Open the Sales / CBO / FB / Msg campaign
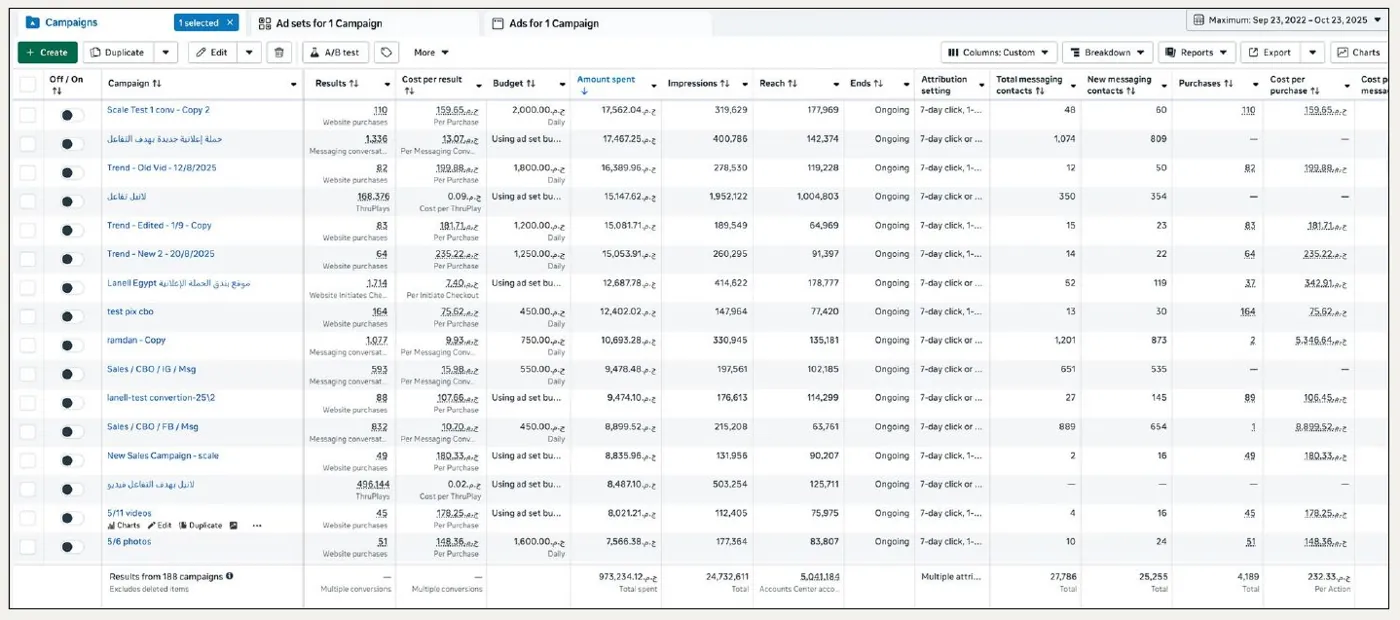The width and height of the screenshot is (1400, 620). 153,427
